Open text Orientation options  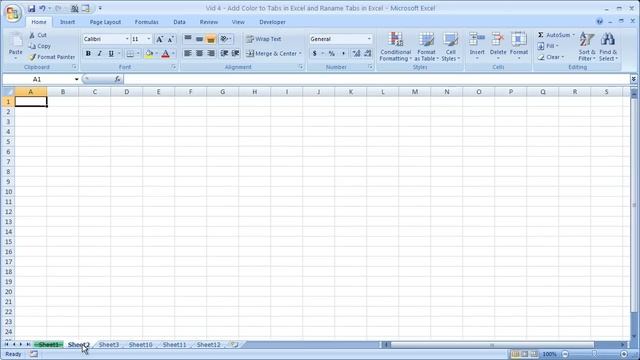(226, 39)
